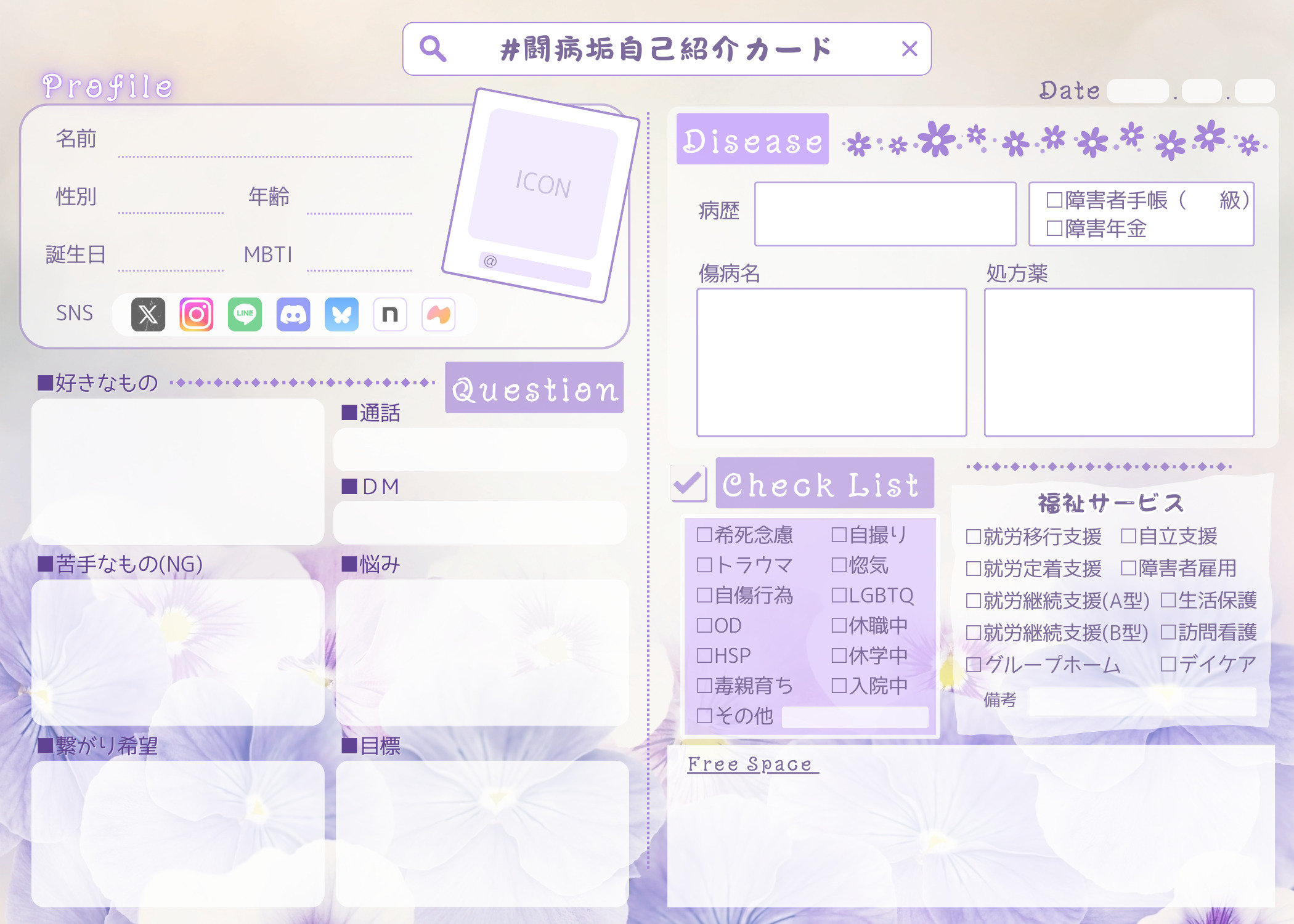Viewport: 1294px width, 924px height.
Task: Click the Free Space heading link
Action: (752, 764)
